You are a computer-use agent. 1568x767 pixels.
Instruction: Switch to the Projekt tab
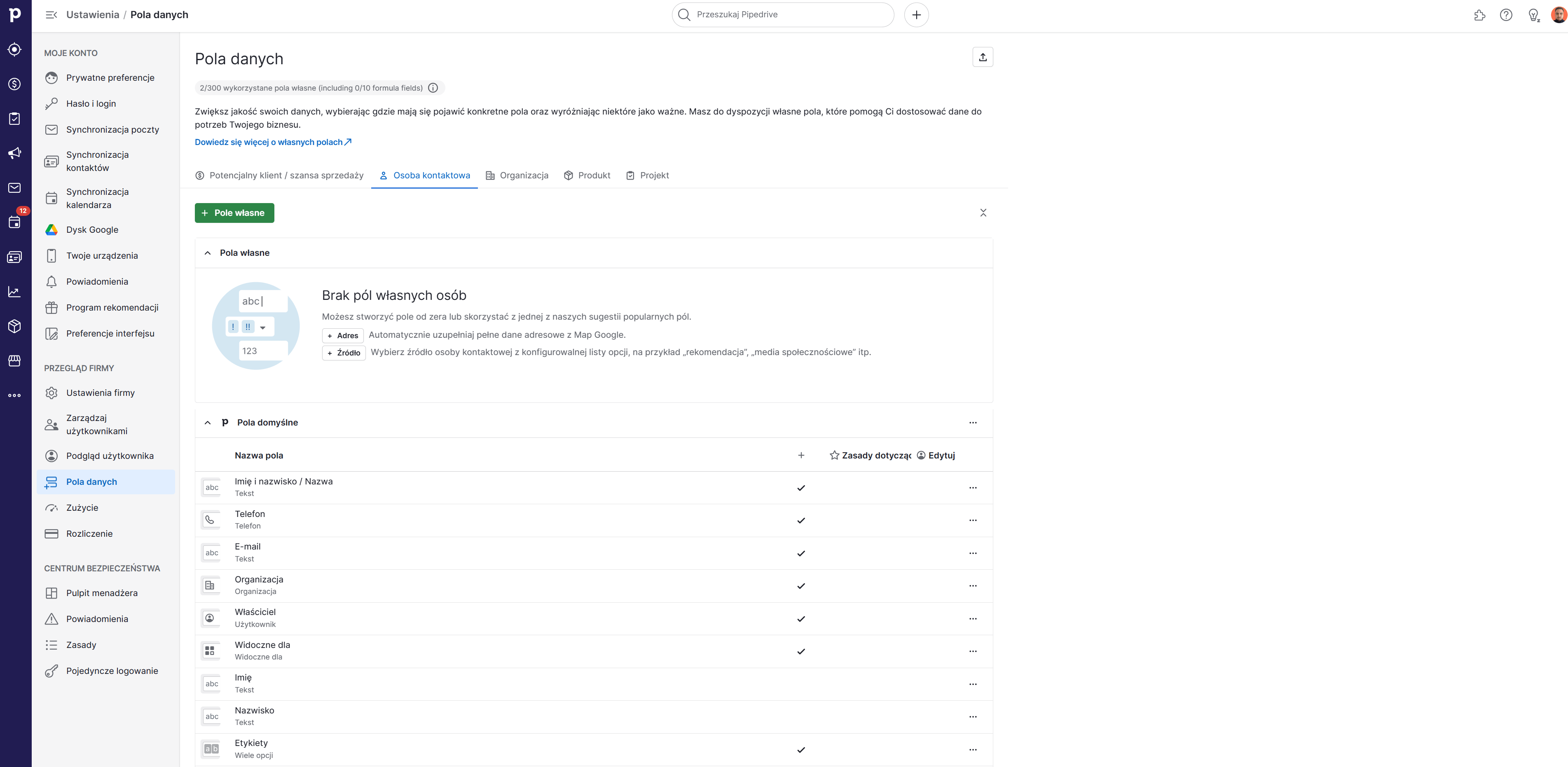coord(648,175)
